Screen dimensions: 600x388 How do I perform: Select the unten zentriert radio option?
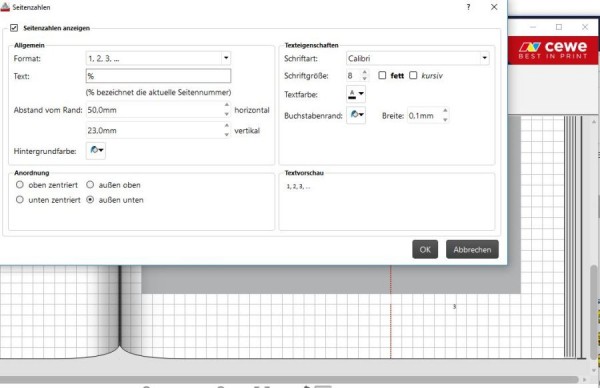(x=20, y=199)
